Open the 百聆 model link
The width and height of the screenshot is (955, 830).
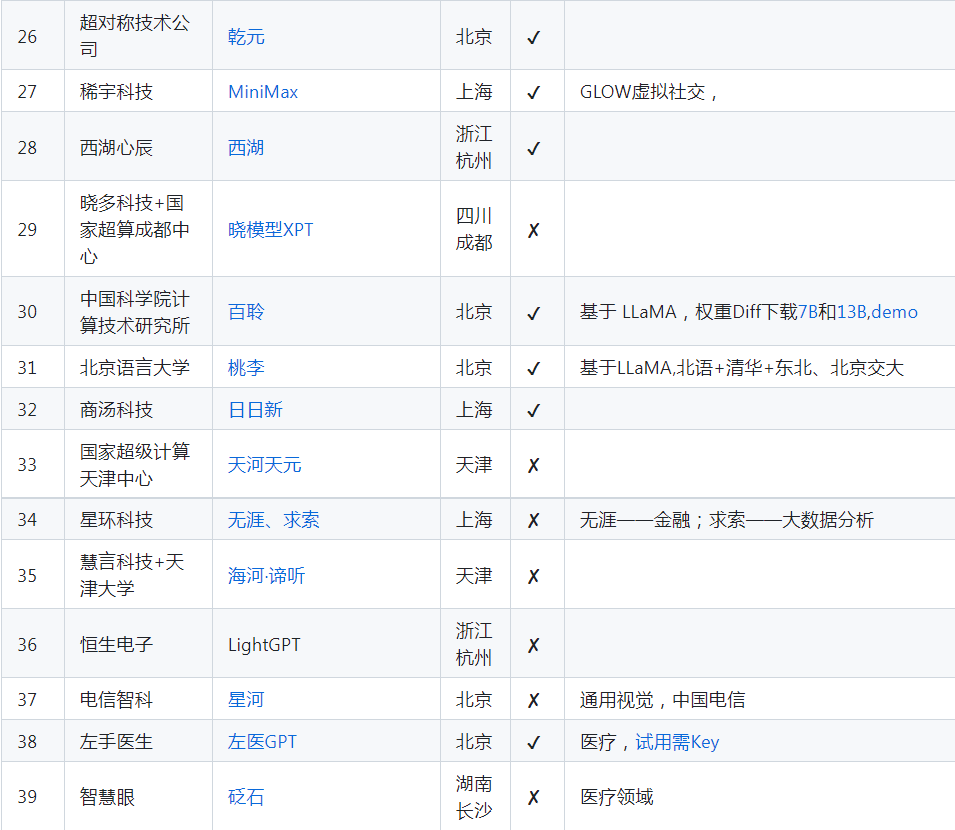(246, 312)
